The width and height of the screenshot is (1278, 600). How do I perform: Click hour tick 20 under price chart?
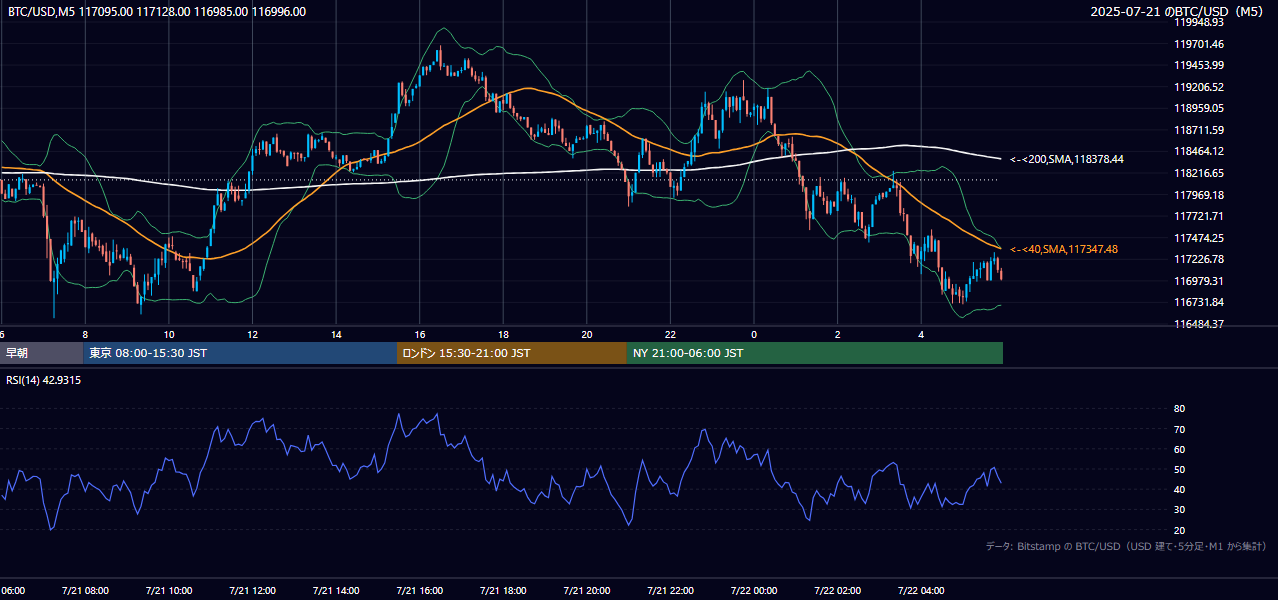587,334
